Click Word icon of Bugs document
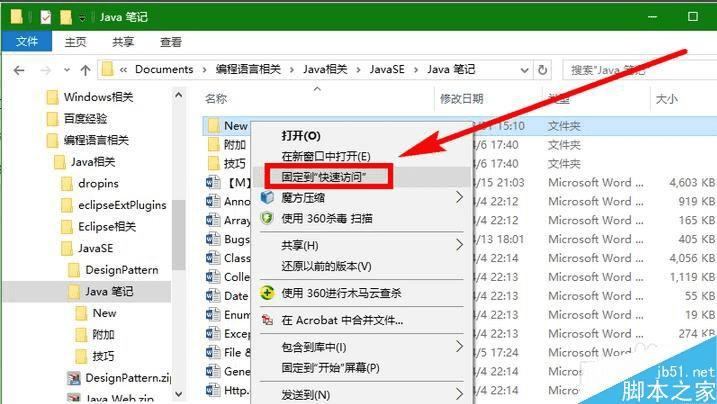The height and width of the screenshot is (404, 717). pyautogui.click(x=213, y=239)
